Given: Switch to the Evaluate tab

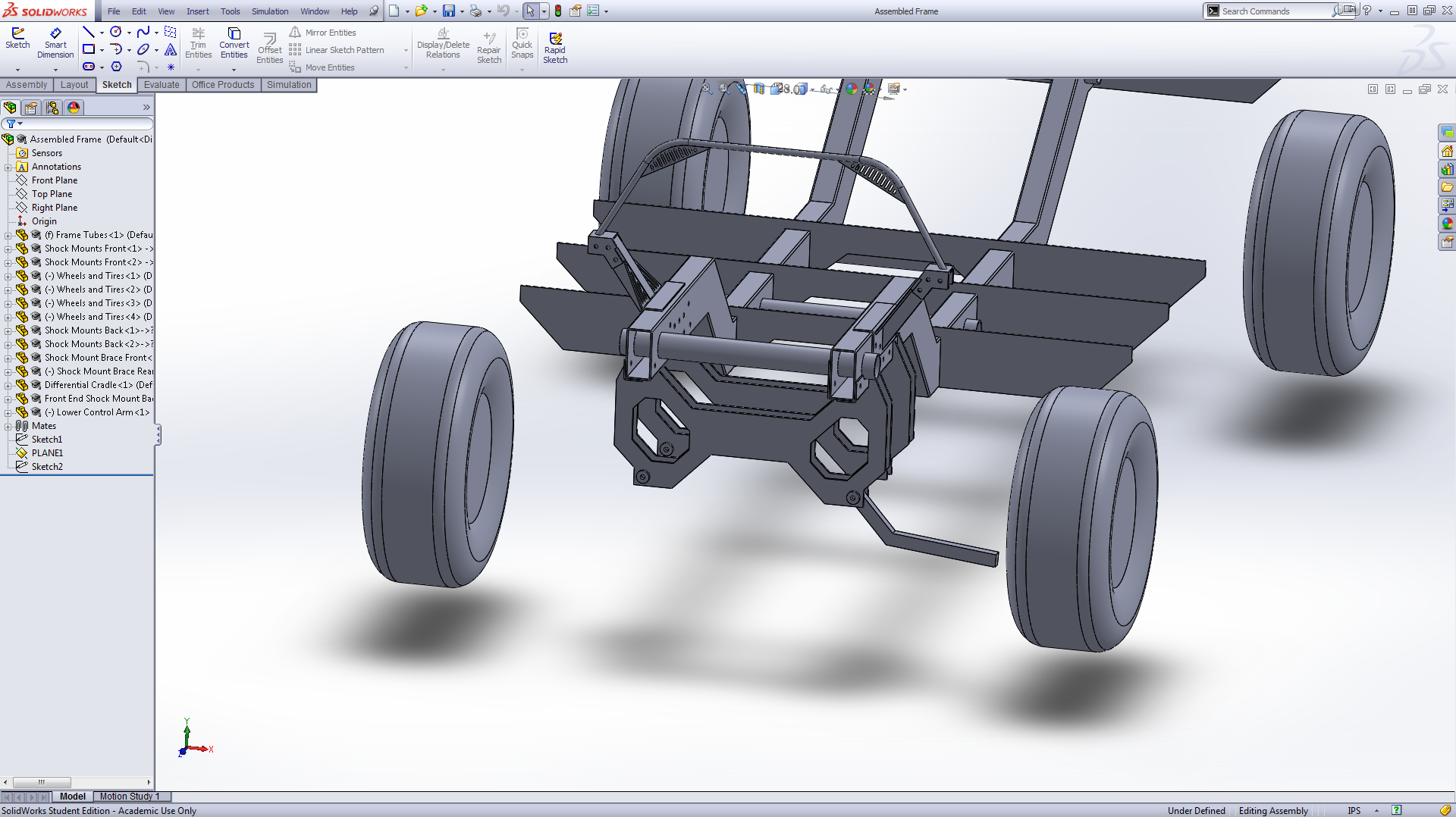Looking at the screenshot, I should coord(162,85).
